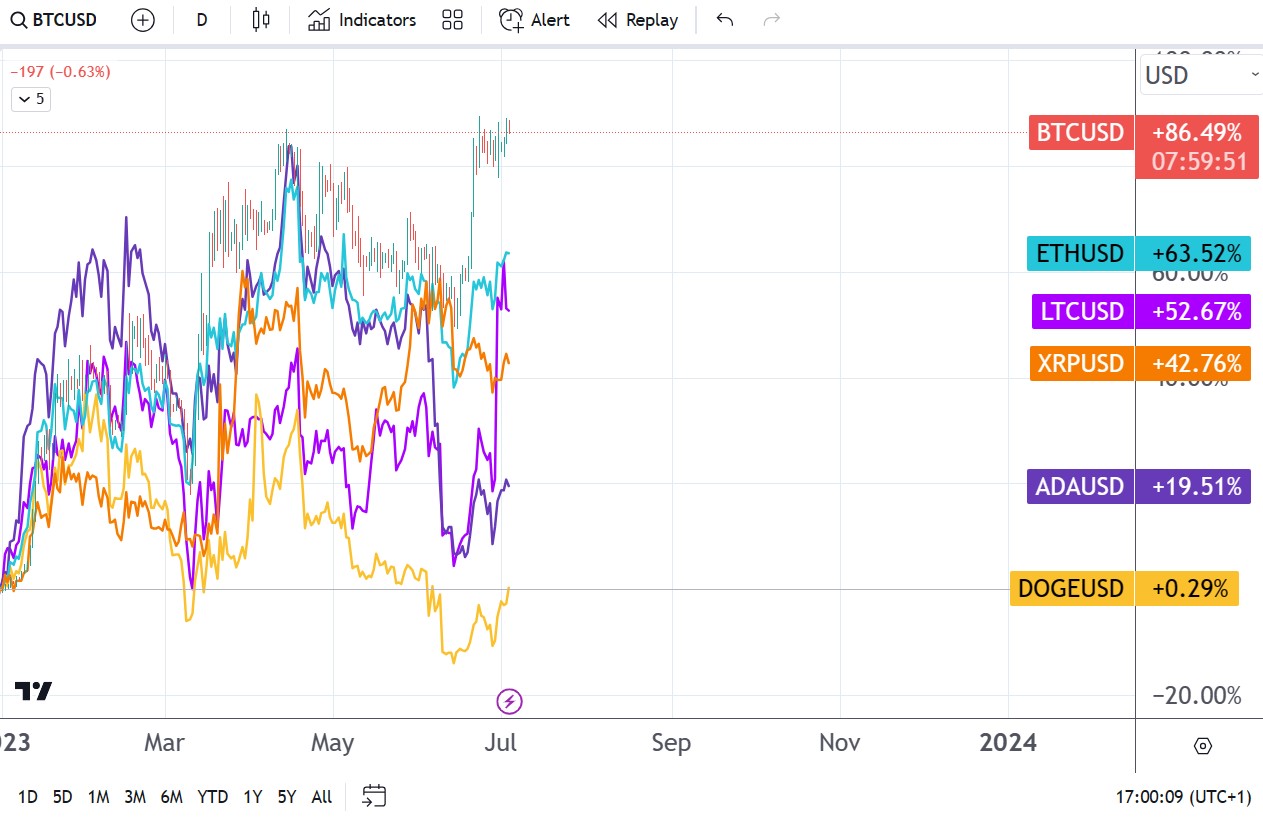Set the range to YTD

(212, 797)
